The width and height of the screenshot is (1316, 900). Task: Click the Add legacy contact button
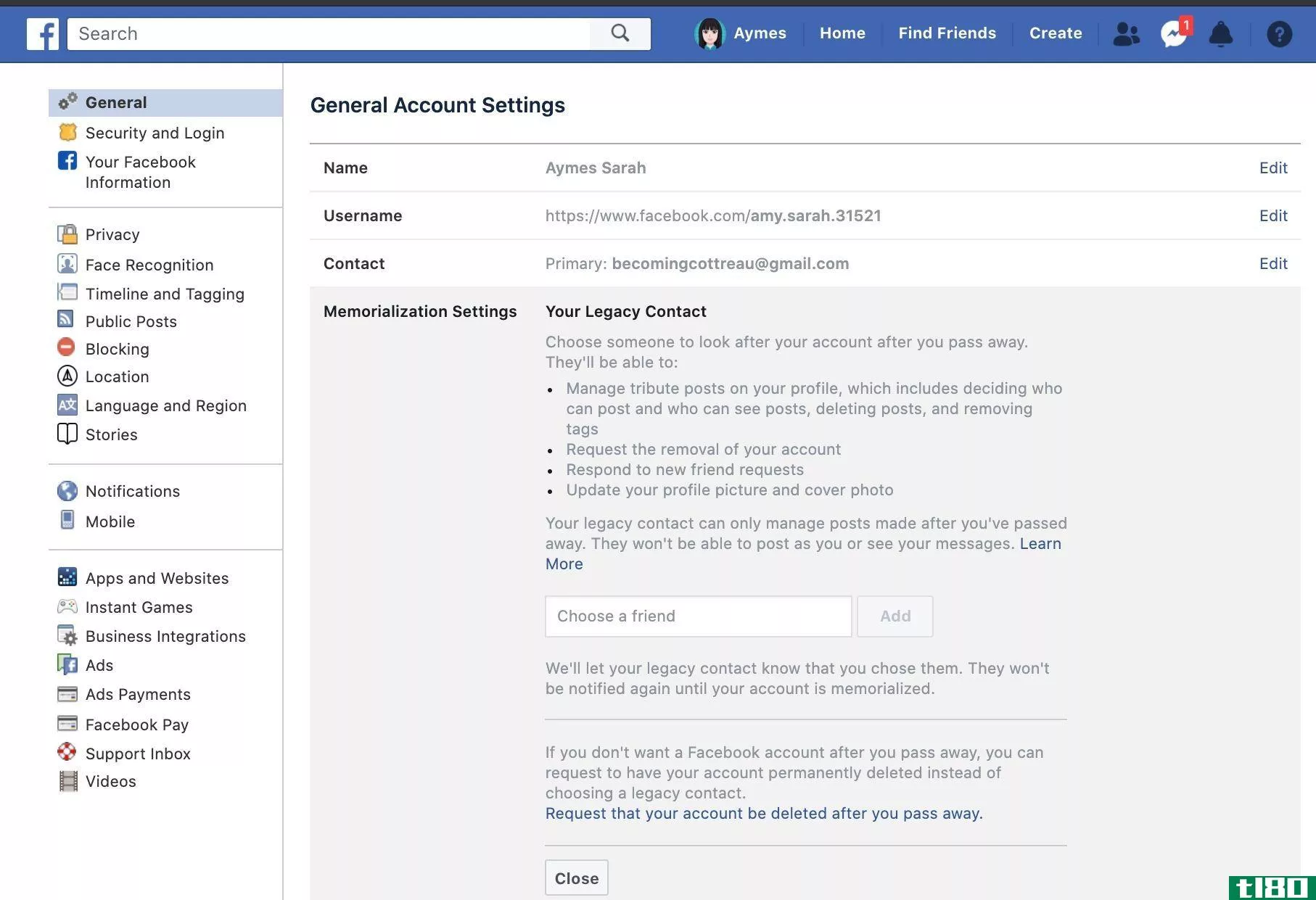coord(895,616)
